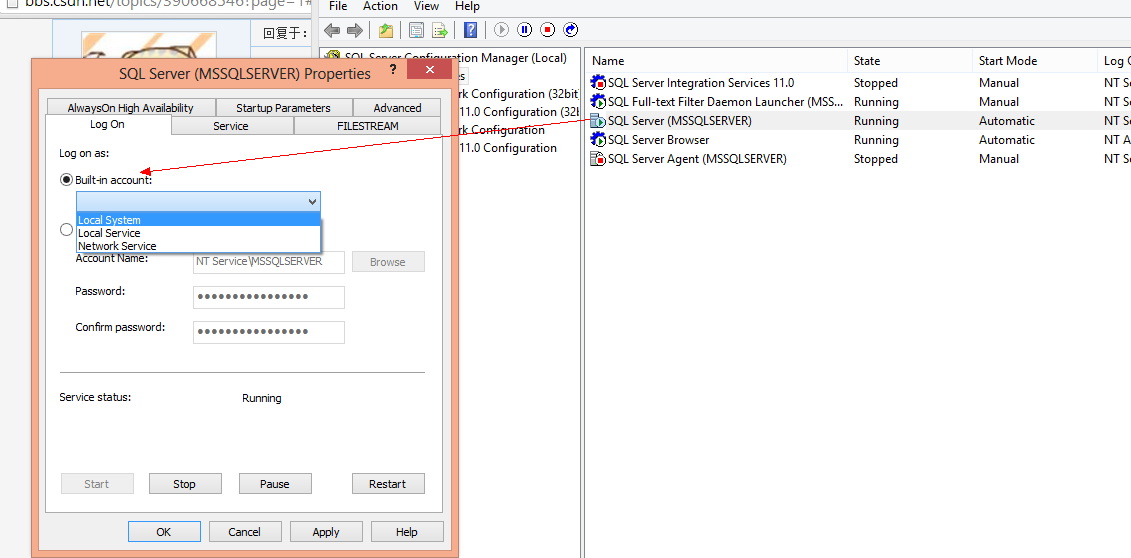
Task: Click the blue Help question mark icon
Action: 470,30
